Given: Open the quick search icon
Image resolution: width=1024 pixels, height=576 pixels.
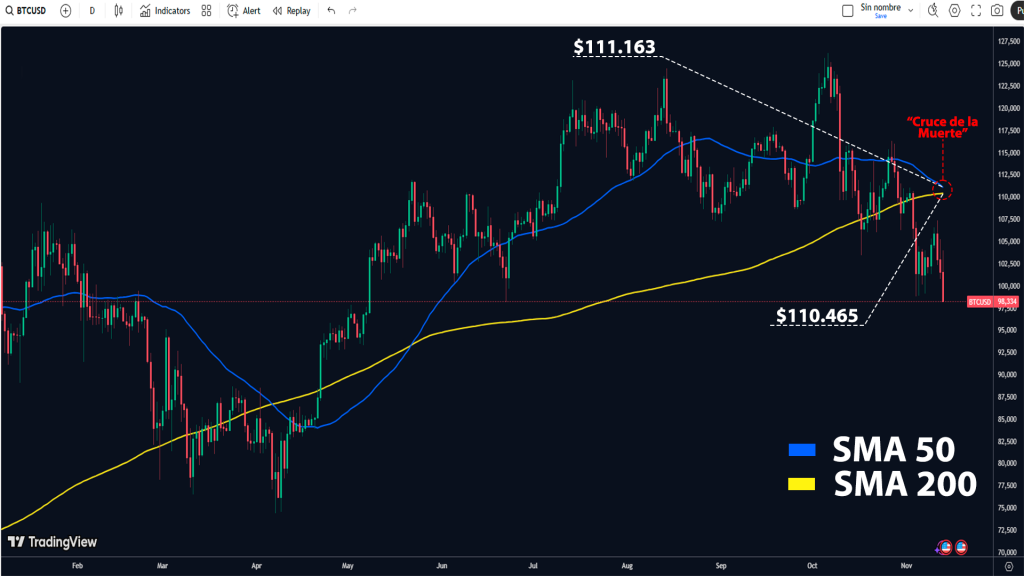Looking at the screenshot, I should pyautogui.click(x=932, y=11).
